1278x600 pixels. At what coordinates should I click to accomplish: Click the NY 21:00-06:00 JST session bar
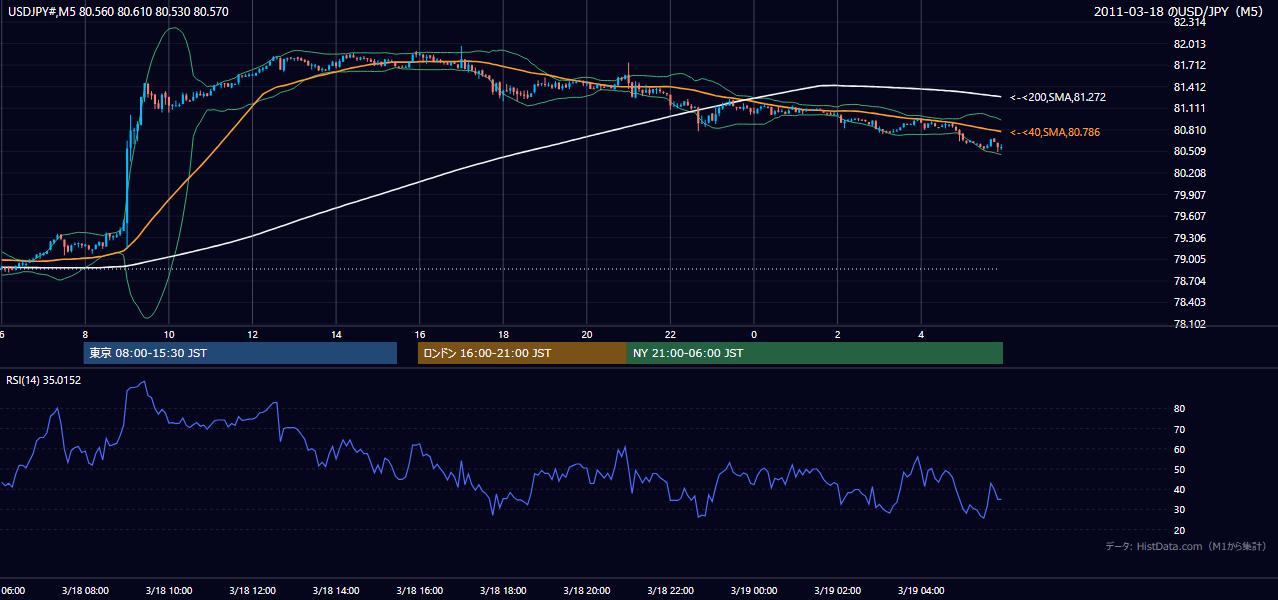click(815, 353)
